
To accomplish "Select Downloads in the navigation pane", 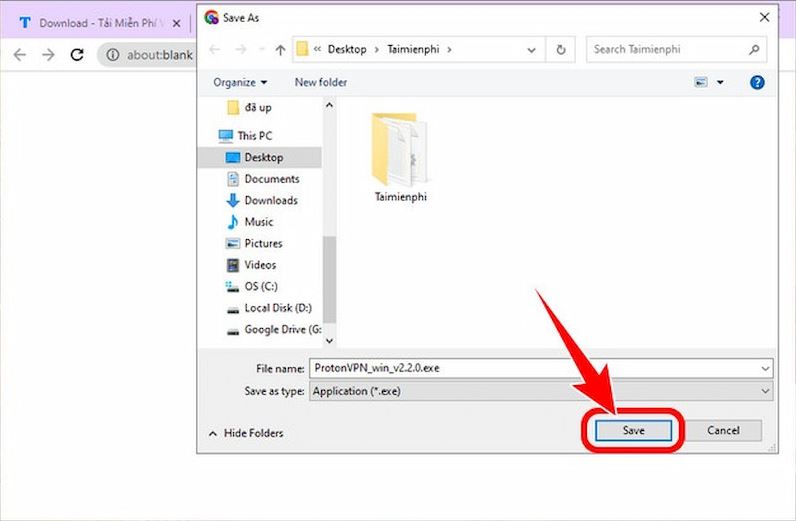I will [270, 200].
